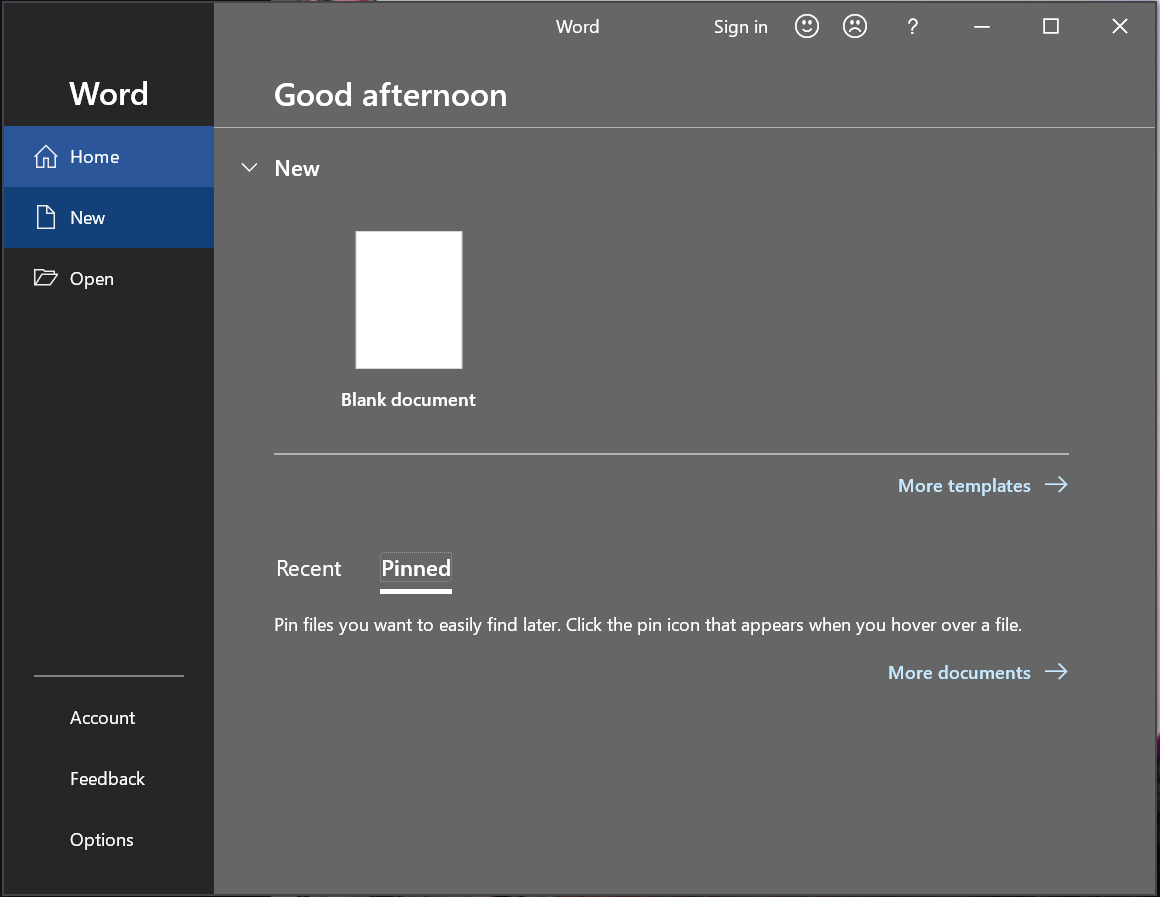The width and height of the screenshot is (1160, 897).
Task: Maximize the Word window
Action: 1051,27
